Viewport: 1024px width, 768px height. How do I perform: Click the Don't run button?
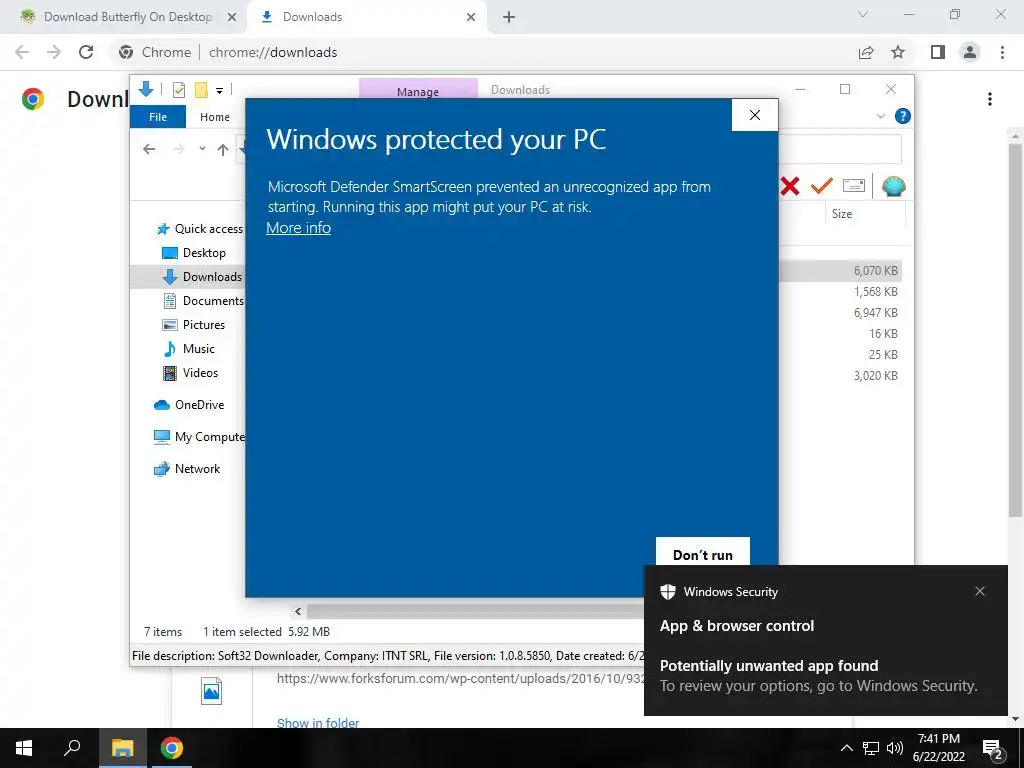coord(703,552)
